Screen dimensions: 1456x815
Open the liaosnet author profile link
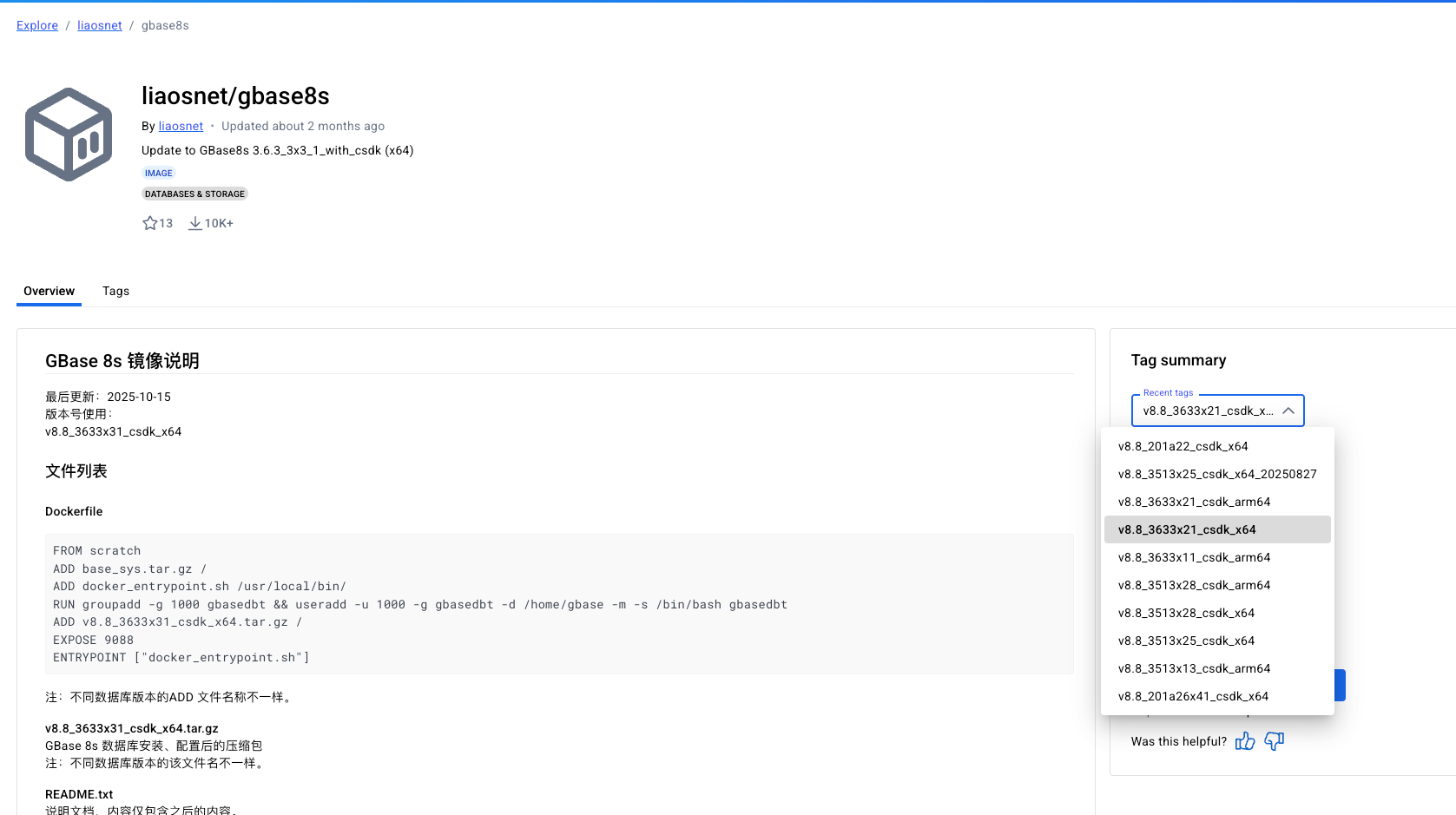(181, 126)
